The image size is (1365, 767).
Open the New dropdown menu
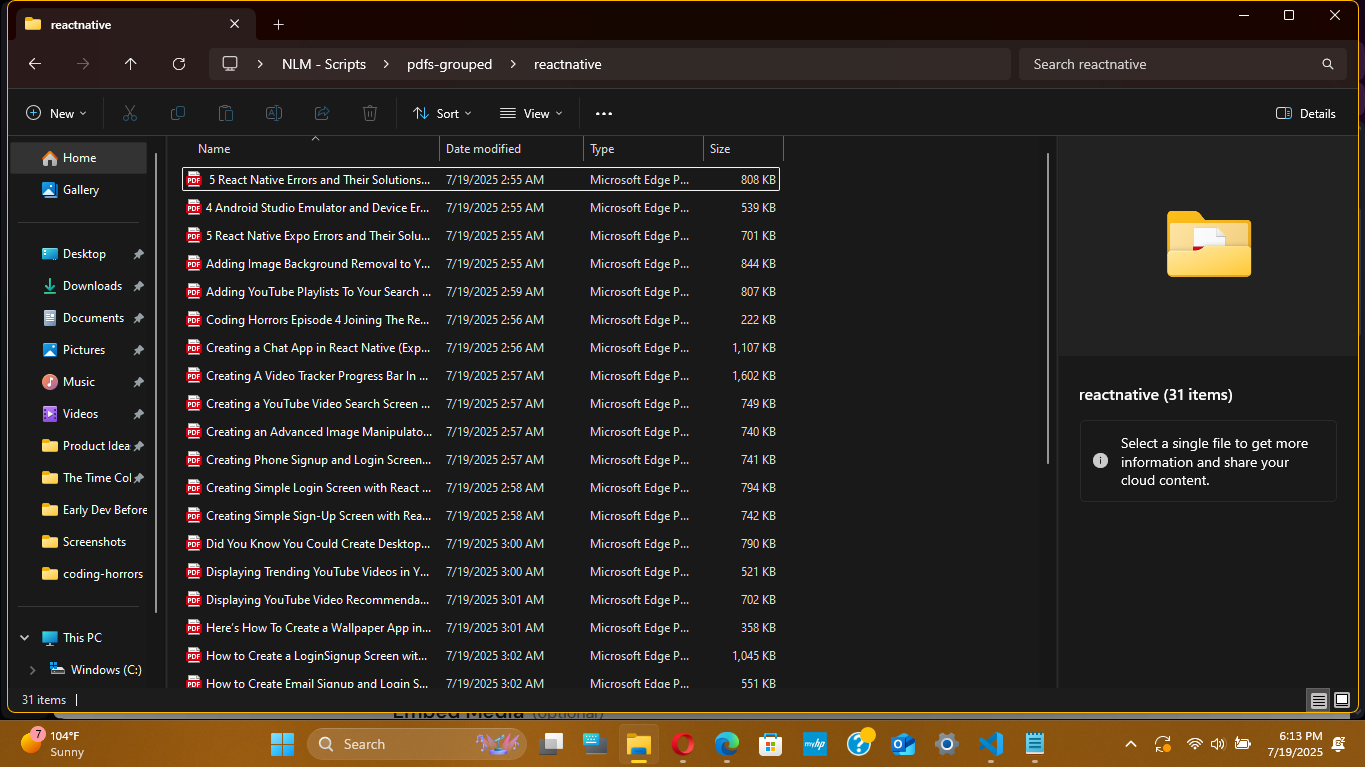tap(56, 113)
